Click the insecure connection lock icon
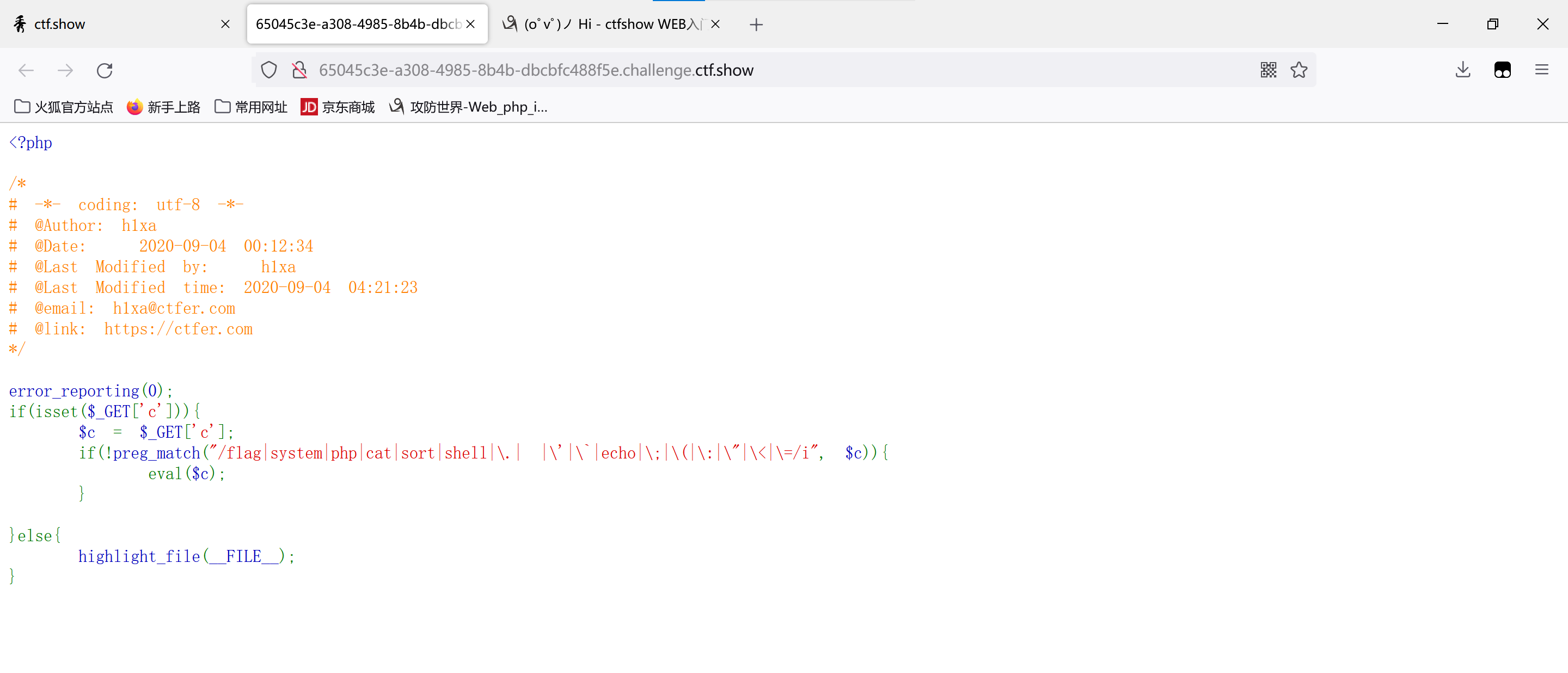The width and height of the screenshot is (1568, 673). (299, 71)
